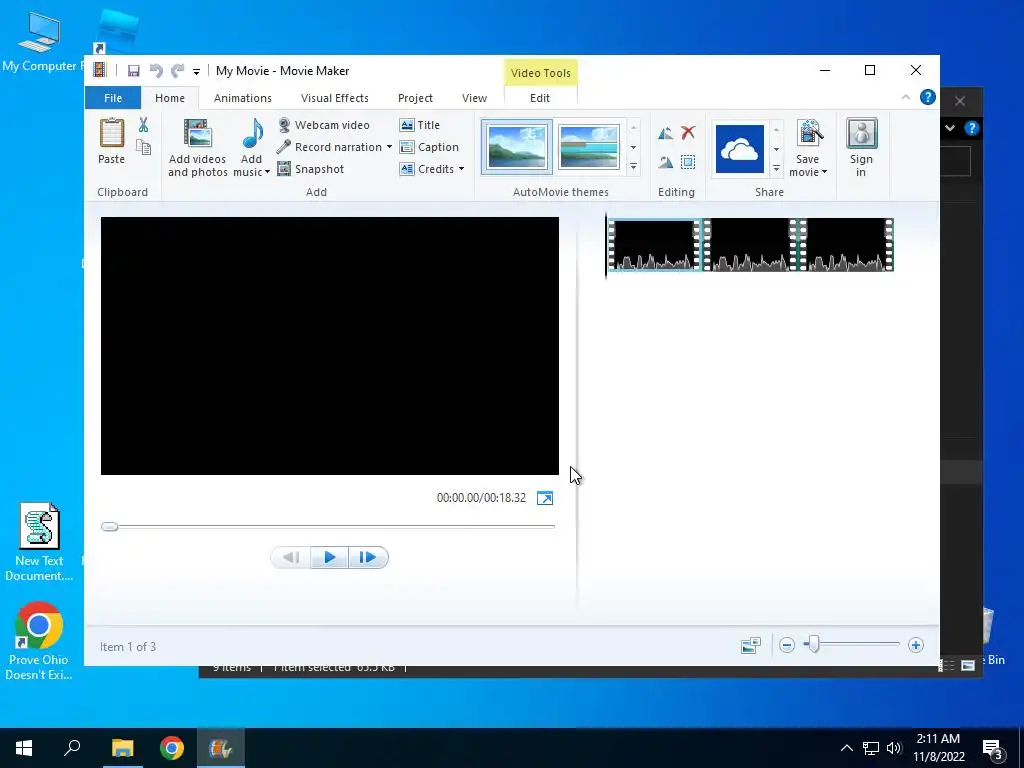Change thumbnail size icon in status bar
The image size is (1024, 768).
tap(751, 646)
